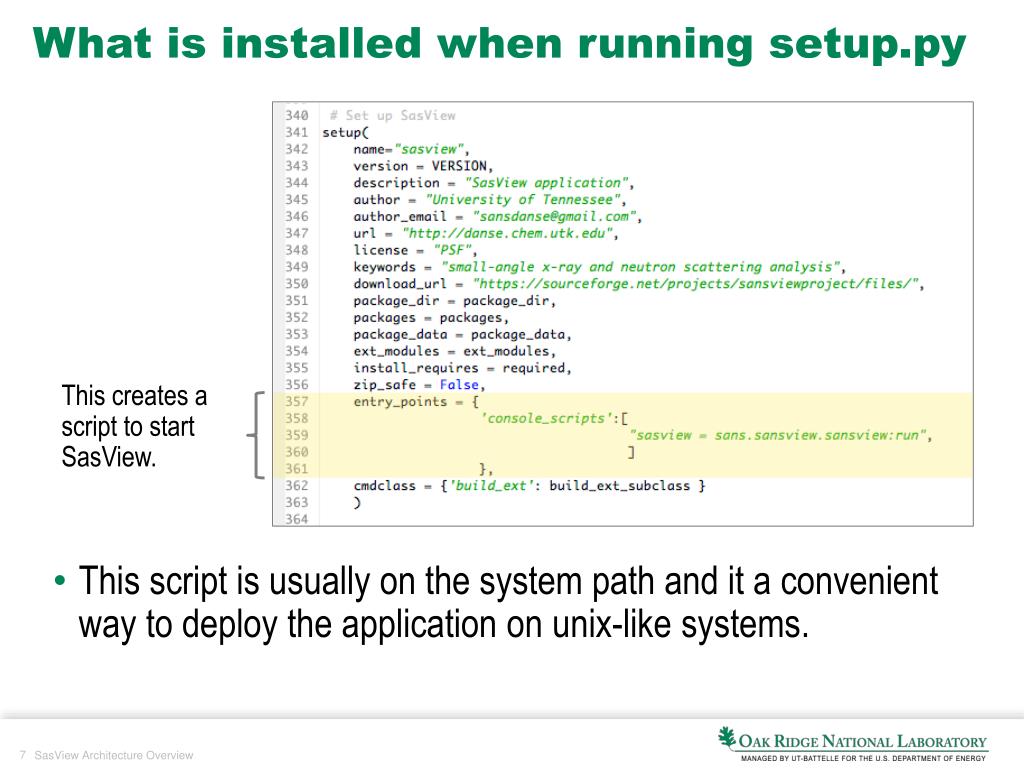Click the comment "# Set up SasView"
The image size is (1024, 768).
[x=392, y=116]
